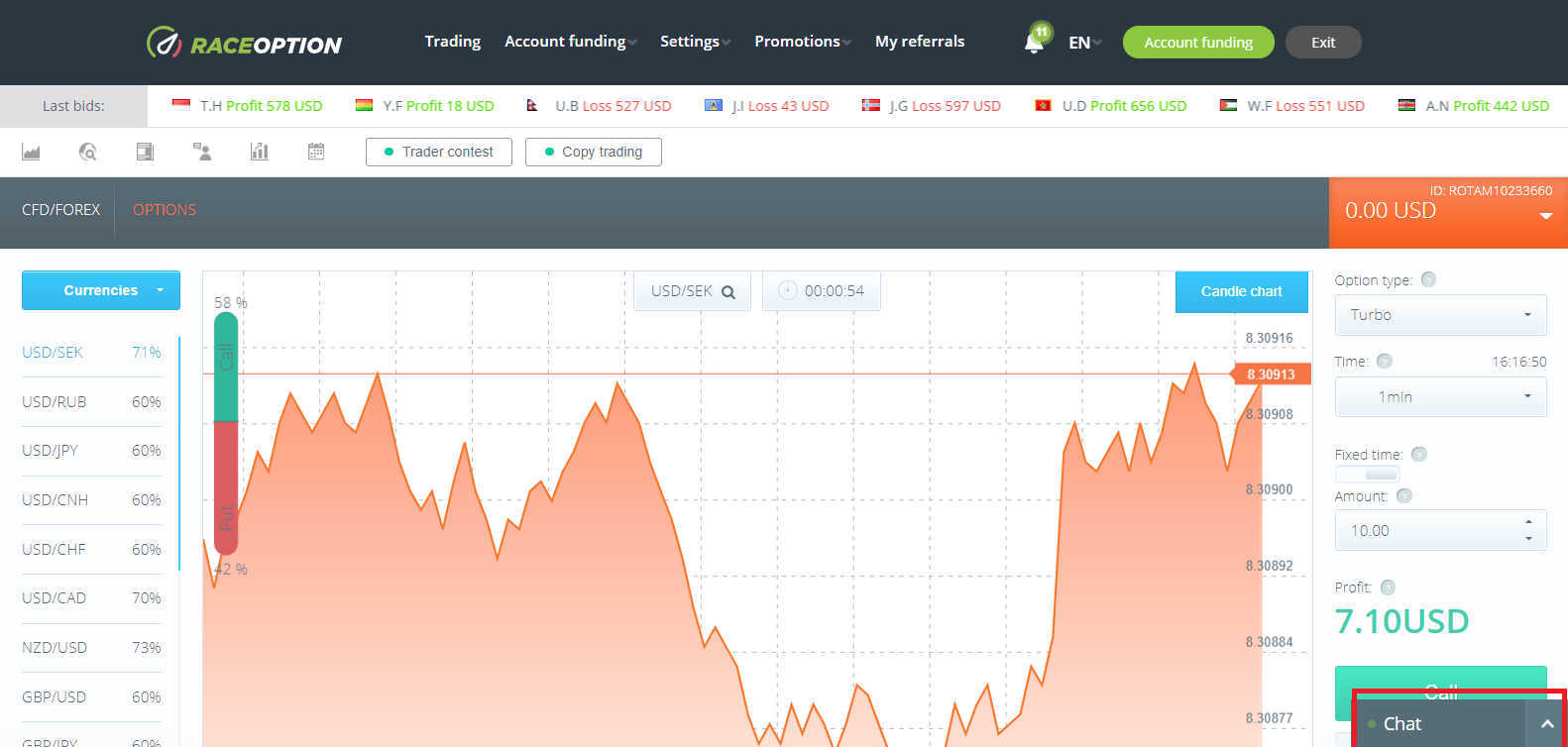This screenshot has width=1568, height=747.
Task: Click the flag next to J.G bid
Action: (x=870, y=105)
